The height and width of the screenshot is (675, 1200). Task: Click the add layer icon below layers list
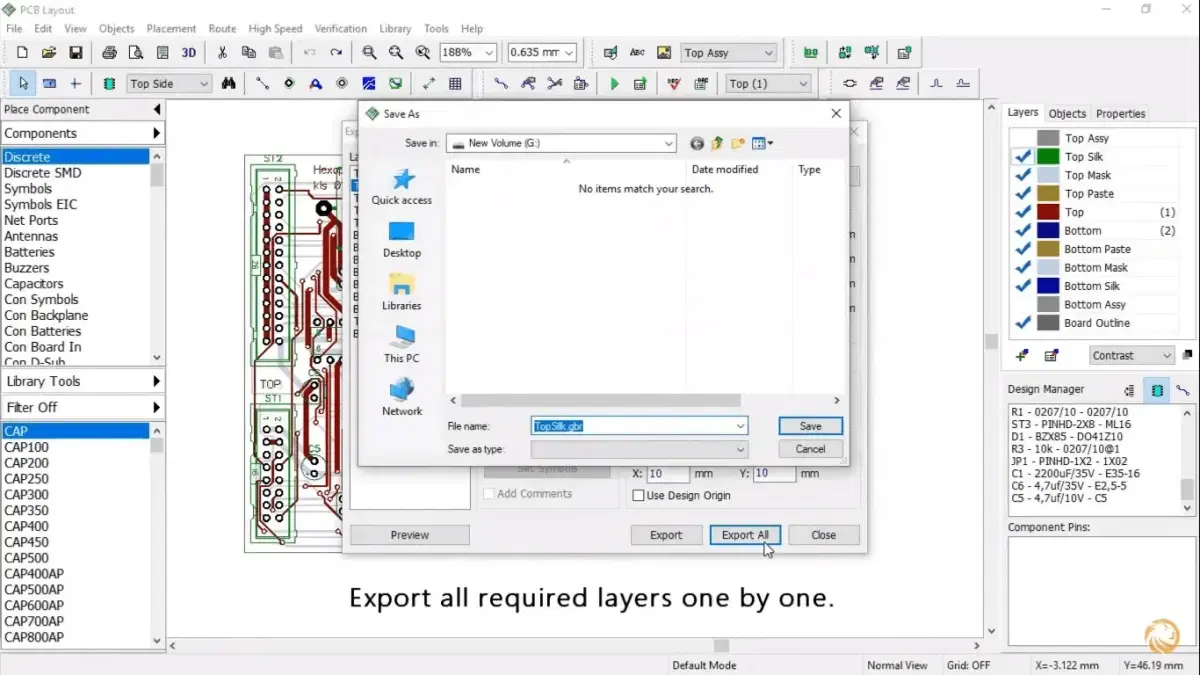tap(1022, 355)
